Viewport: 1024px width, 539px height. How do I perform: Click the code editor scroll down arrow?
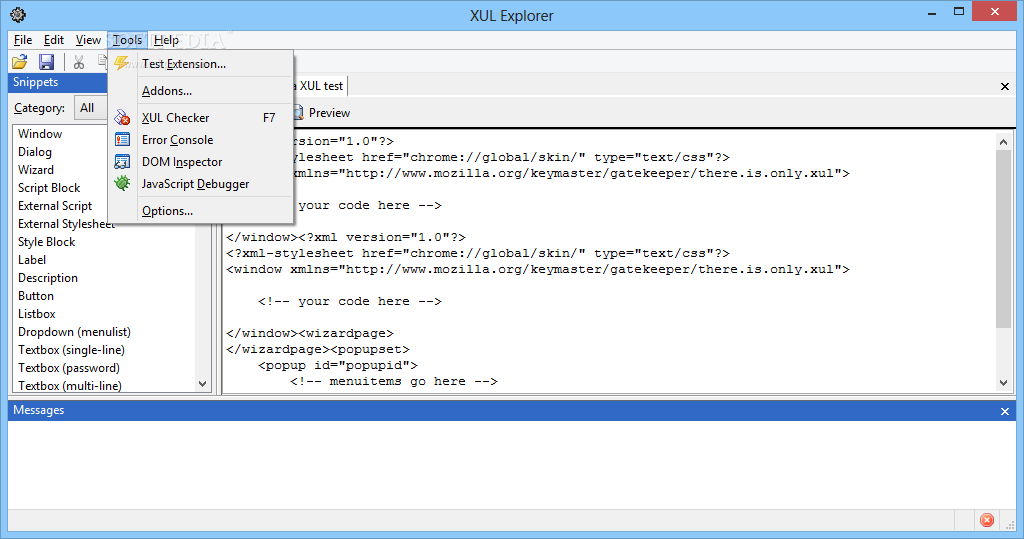tap(1004, 384)
